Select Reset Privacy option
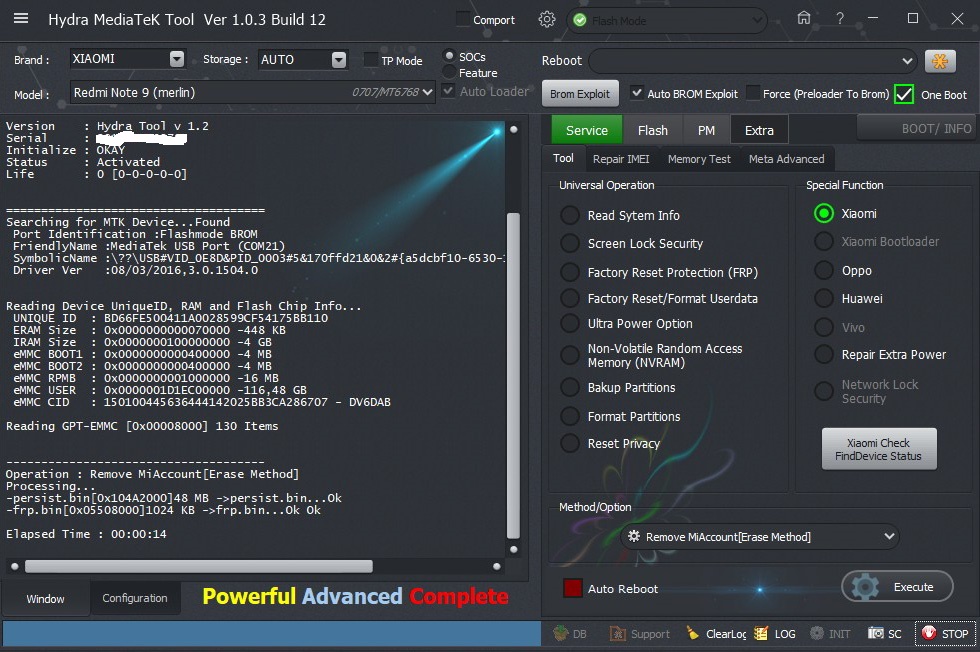Screen dimensions: 980x652 (x=570, y=444)
